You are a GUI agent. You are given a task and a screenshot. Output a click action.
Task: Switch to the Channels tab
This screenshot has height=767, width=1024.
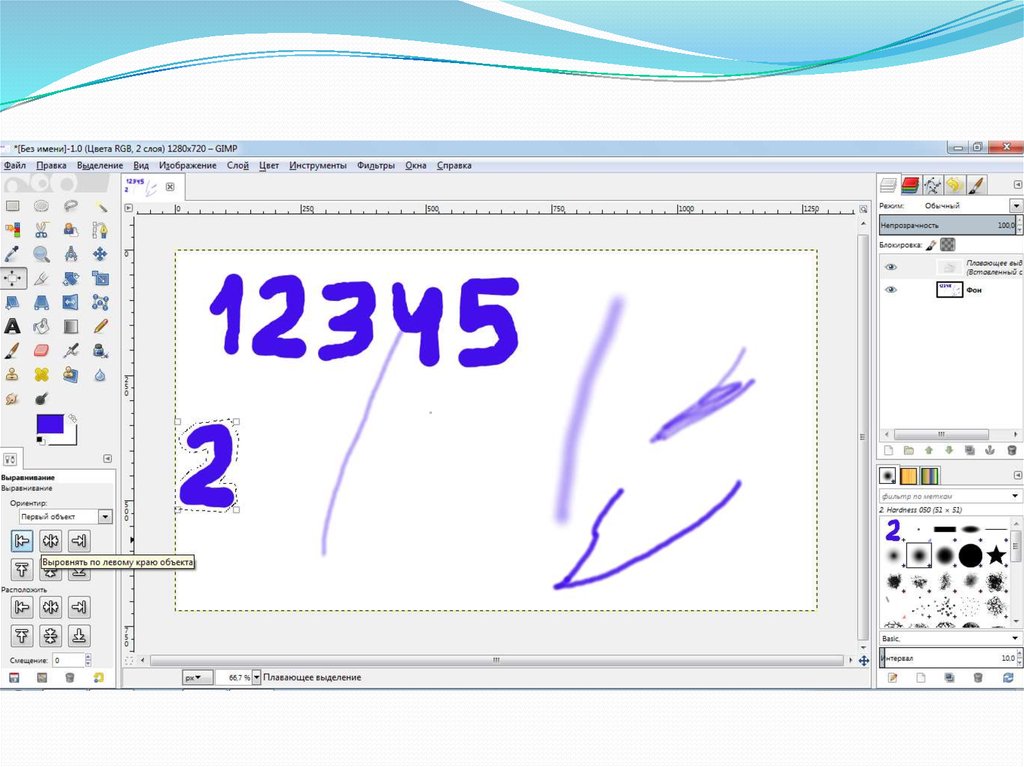tap(910, 186)
